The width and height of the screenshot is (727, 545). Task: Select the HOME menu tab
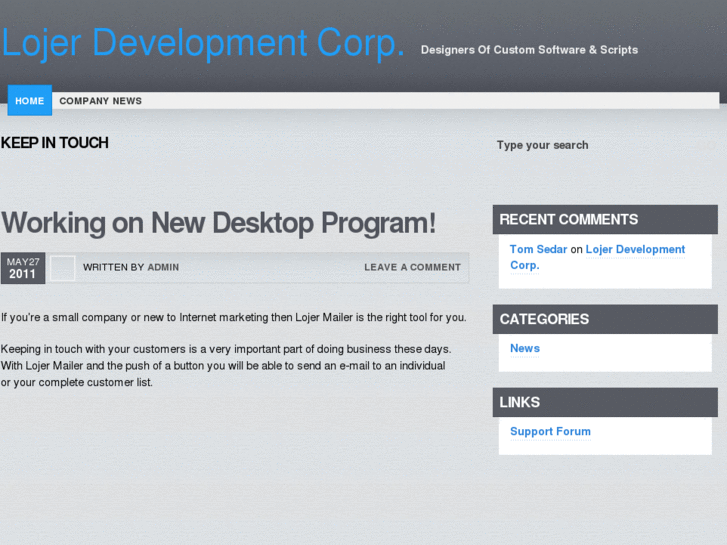click(x=30, y=100)
